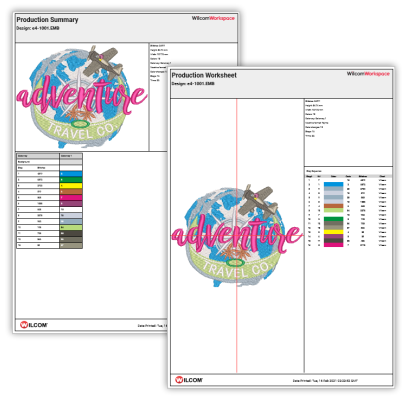Click the Date Printed text on worksheet footer

click(x=325, y=380)
